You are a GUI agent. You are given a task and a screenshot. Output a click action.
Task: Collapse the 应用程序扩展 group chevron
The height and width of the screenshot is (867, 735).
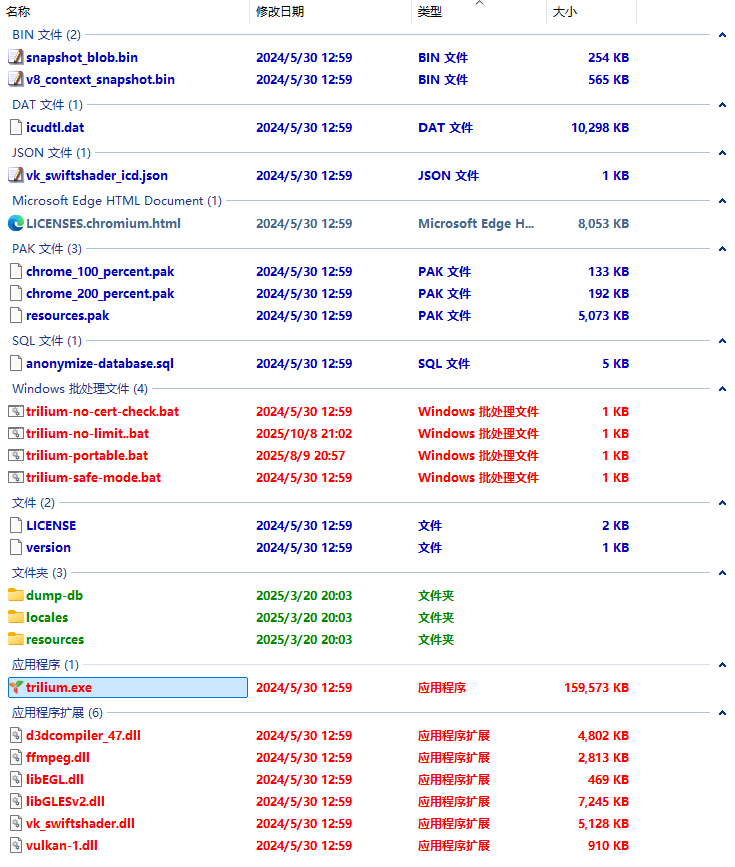[721, 713]
